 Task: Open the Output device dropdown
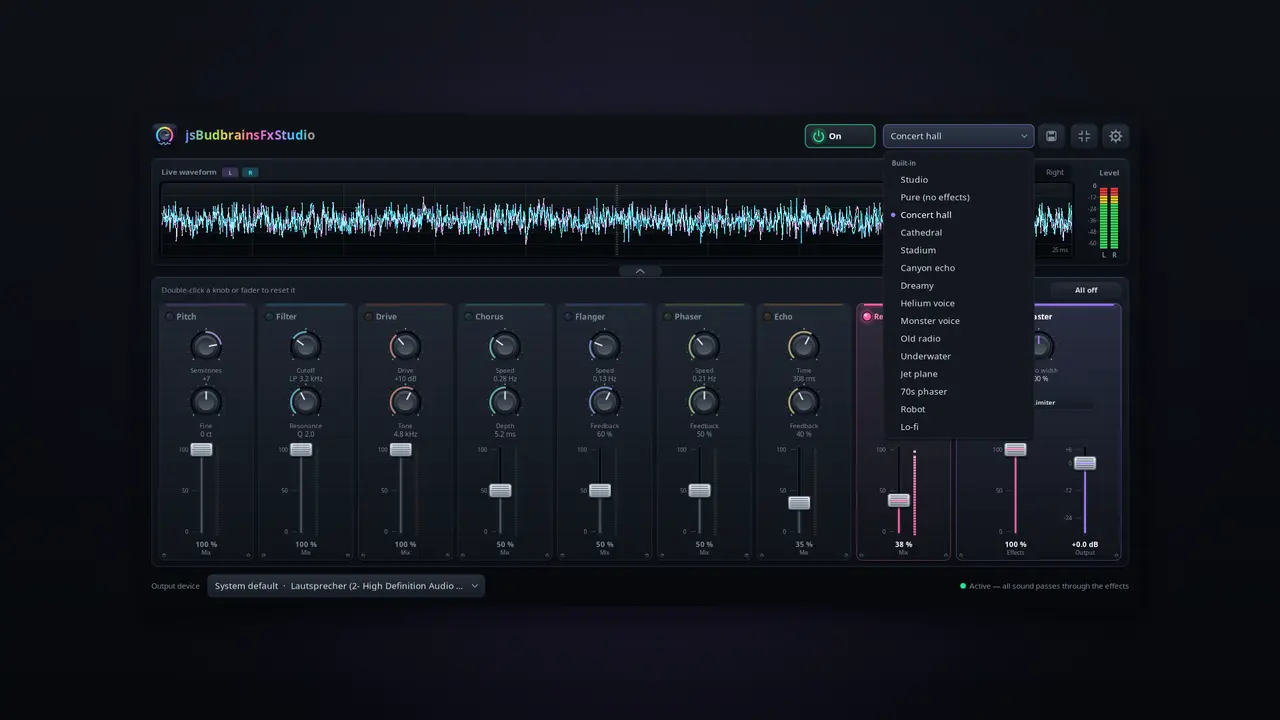coord(346,586)
